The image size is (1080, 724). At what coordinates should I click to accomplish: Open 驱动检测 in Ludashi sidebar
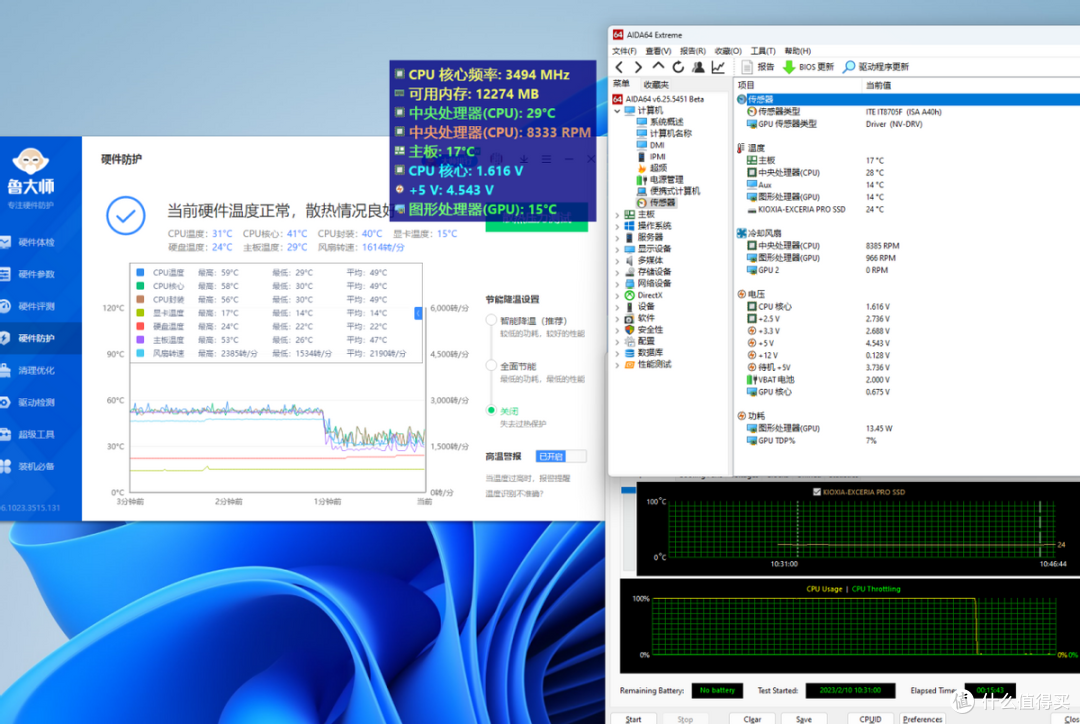click(36, 402)
